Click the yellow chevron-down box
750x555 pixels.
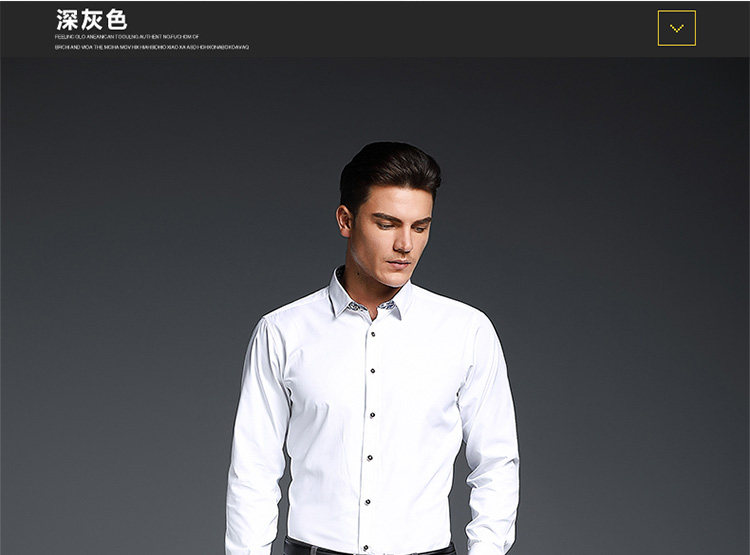[x=677, y=28]
